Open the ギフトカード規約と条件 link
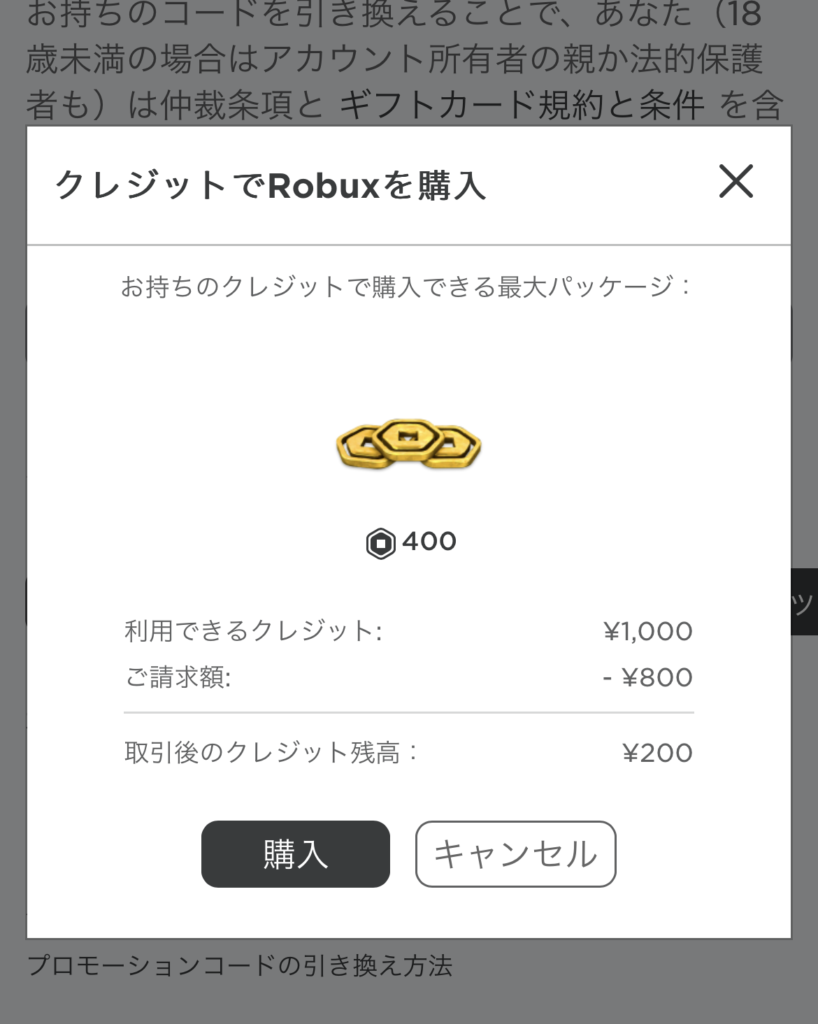 (522, 104)
